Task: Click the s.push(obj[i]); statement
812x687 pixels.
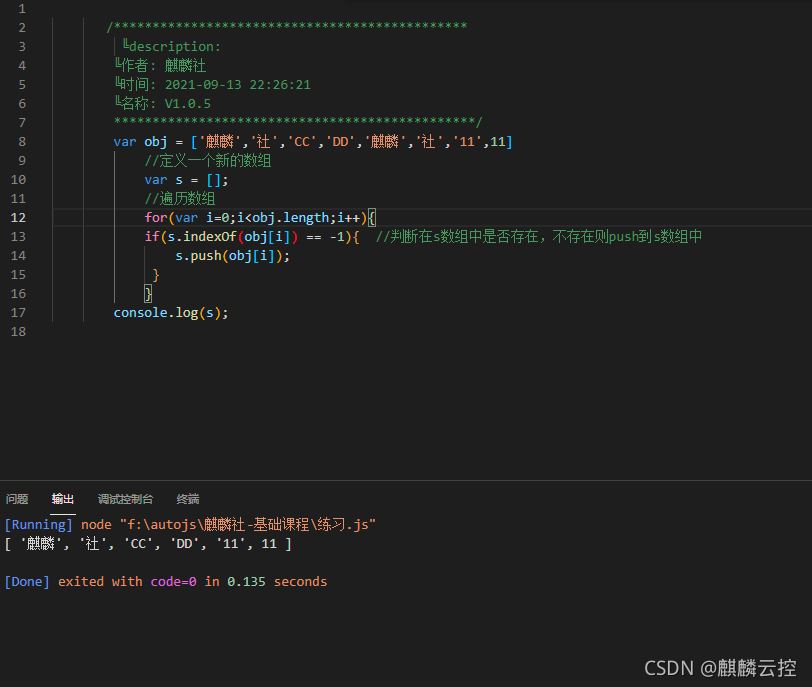Action: pyautogui.click(x=233, y=256)
